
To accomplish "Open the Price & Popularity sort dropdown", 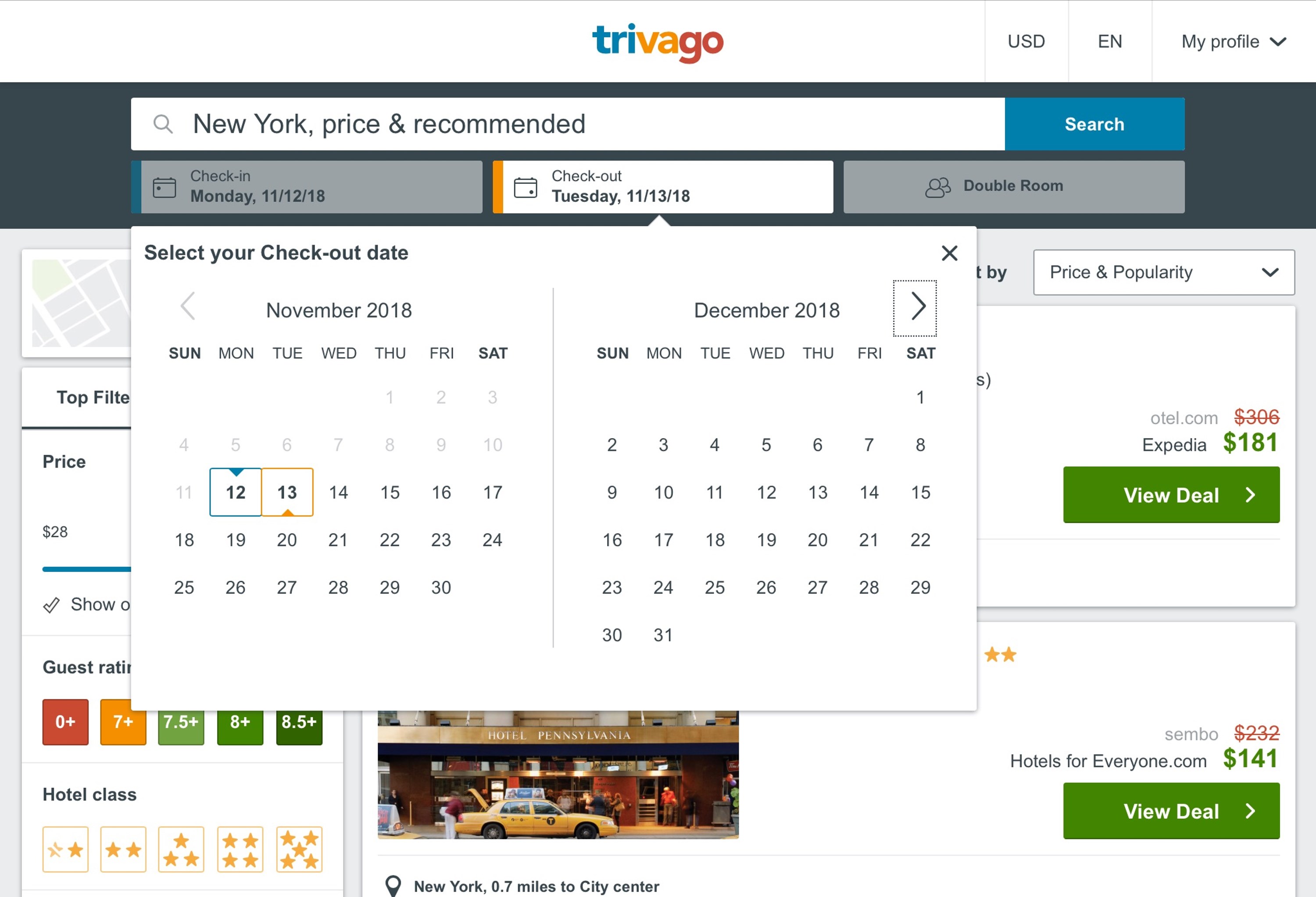I will coord(1163,272).
